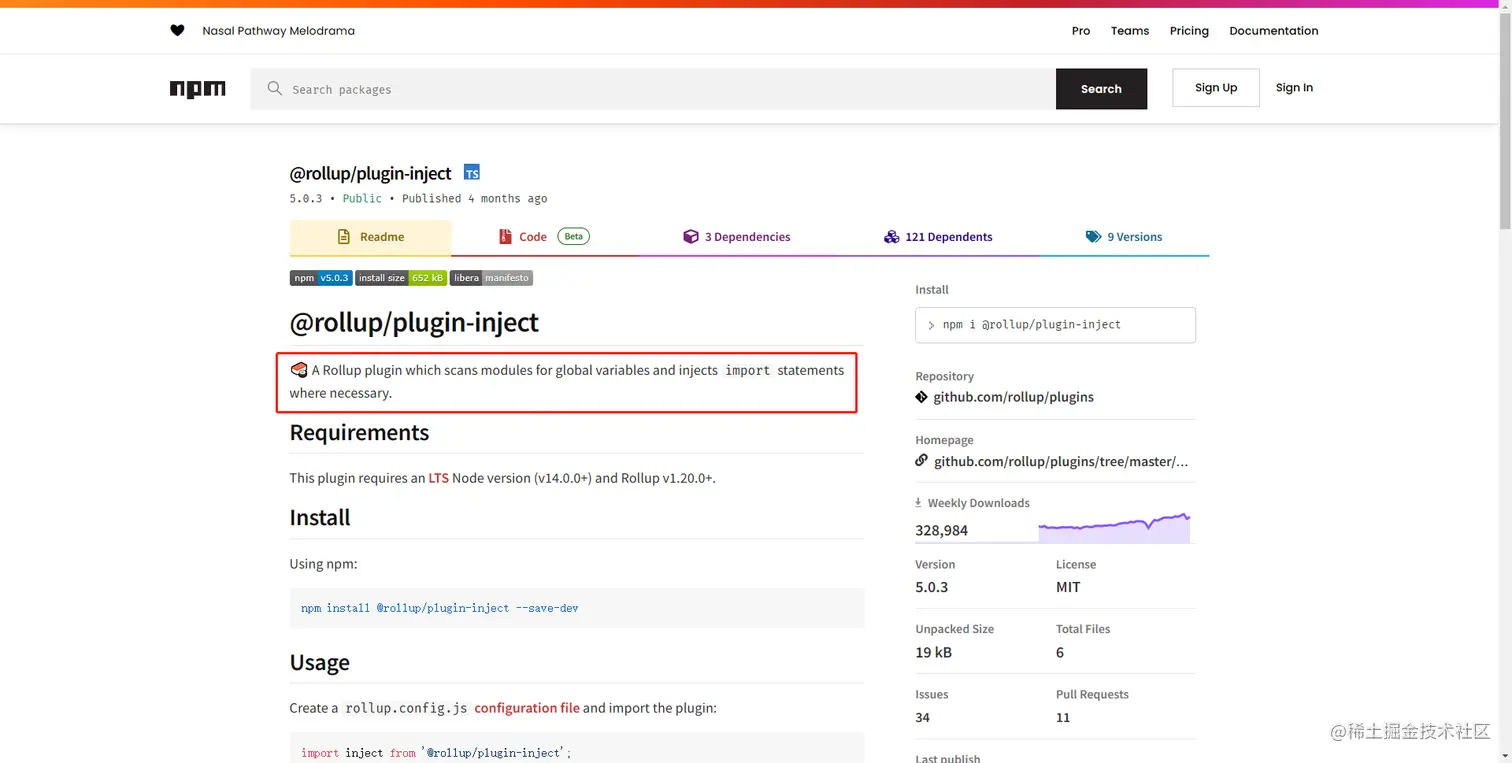Screen dimensions: 1512x763
Task: Click the Public label under package name
Action: 362,198
